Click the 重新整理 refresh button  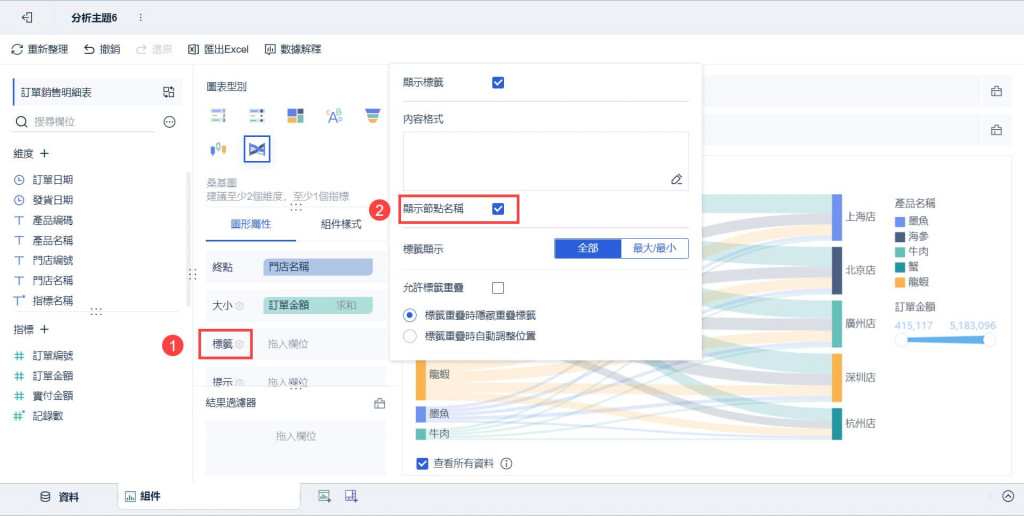coord(40,49)
